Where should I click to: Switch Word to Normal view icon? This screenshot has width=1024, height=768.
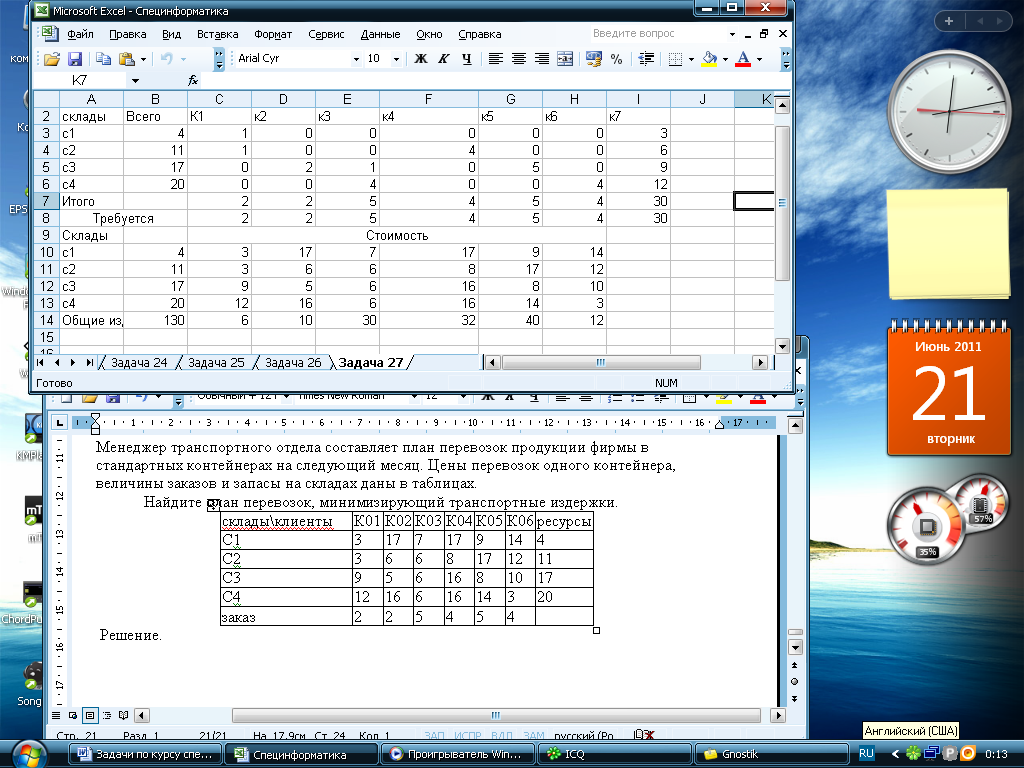coord(56,715)
